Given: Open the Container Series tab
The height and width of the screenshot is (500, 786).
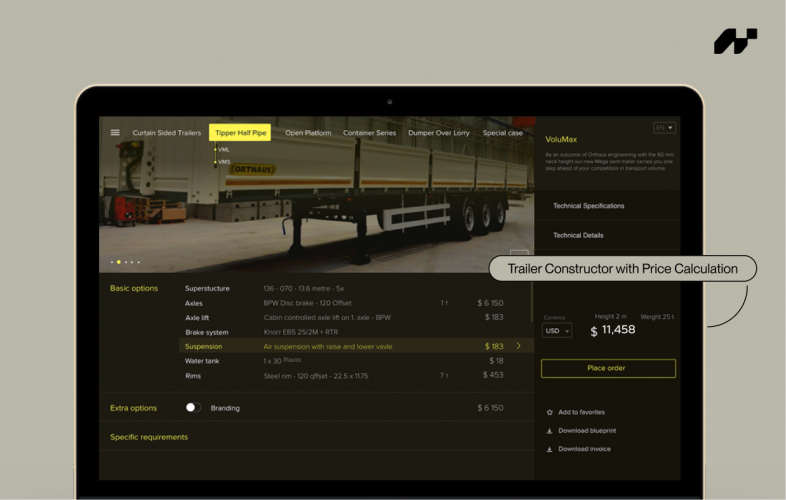Looking at the screenshot, I should (x=369, y=133).
